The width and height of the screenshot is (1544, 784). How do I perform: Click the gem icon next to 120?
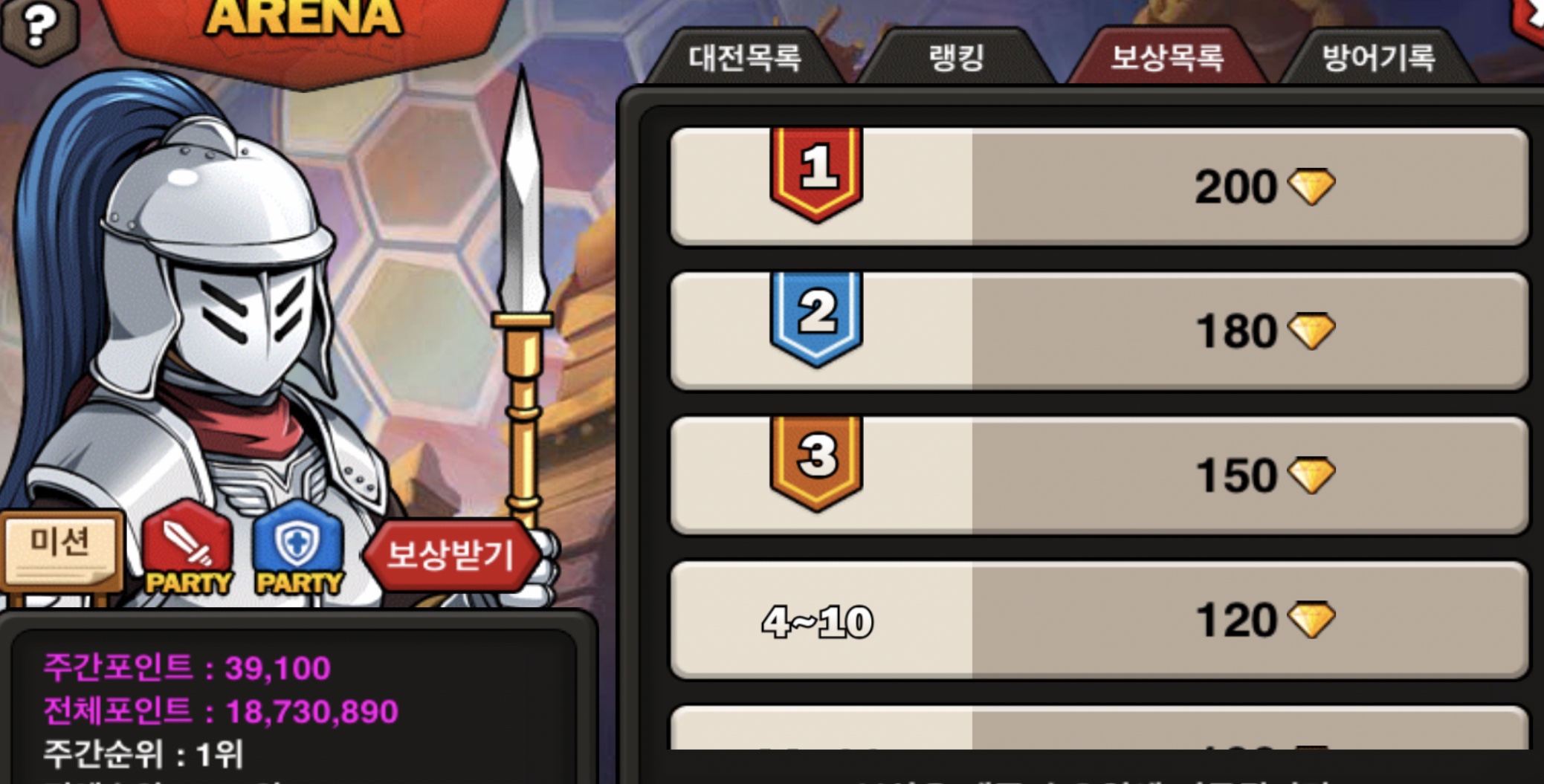coord(1311,620)
